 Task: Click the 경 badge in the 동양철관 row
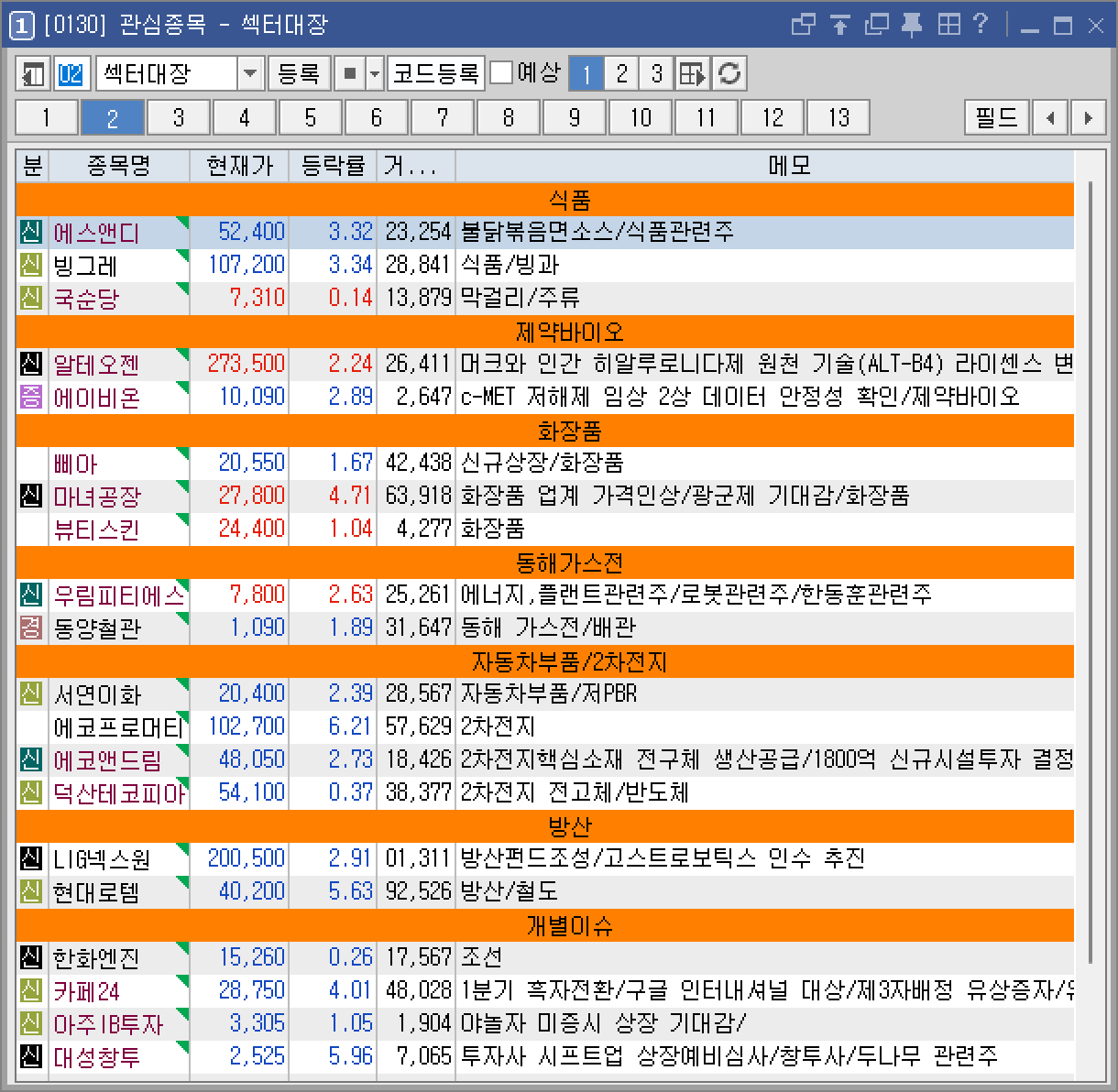pyautogui.click(x=31, y=628)
